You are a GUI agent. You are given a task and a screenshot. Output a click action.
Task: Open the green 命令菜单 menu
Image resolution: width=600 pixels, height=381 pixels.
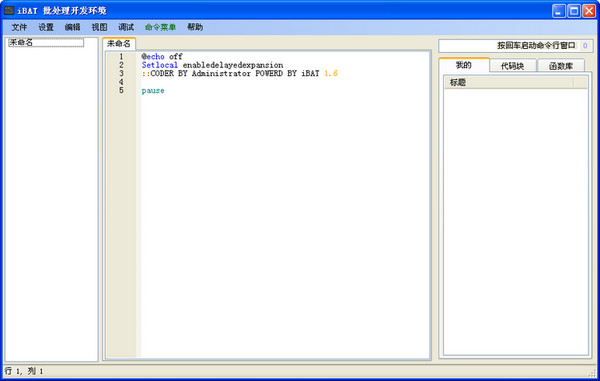(160, 27)
